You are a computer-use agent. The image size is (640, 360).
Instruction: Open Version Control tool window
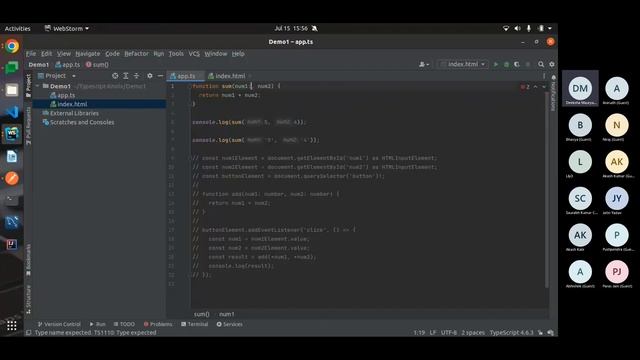tap(59, 324)
